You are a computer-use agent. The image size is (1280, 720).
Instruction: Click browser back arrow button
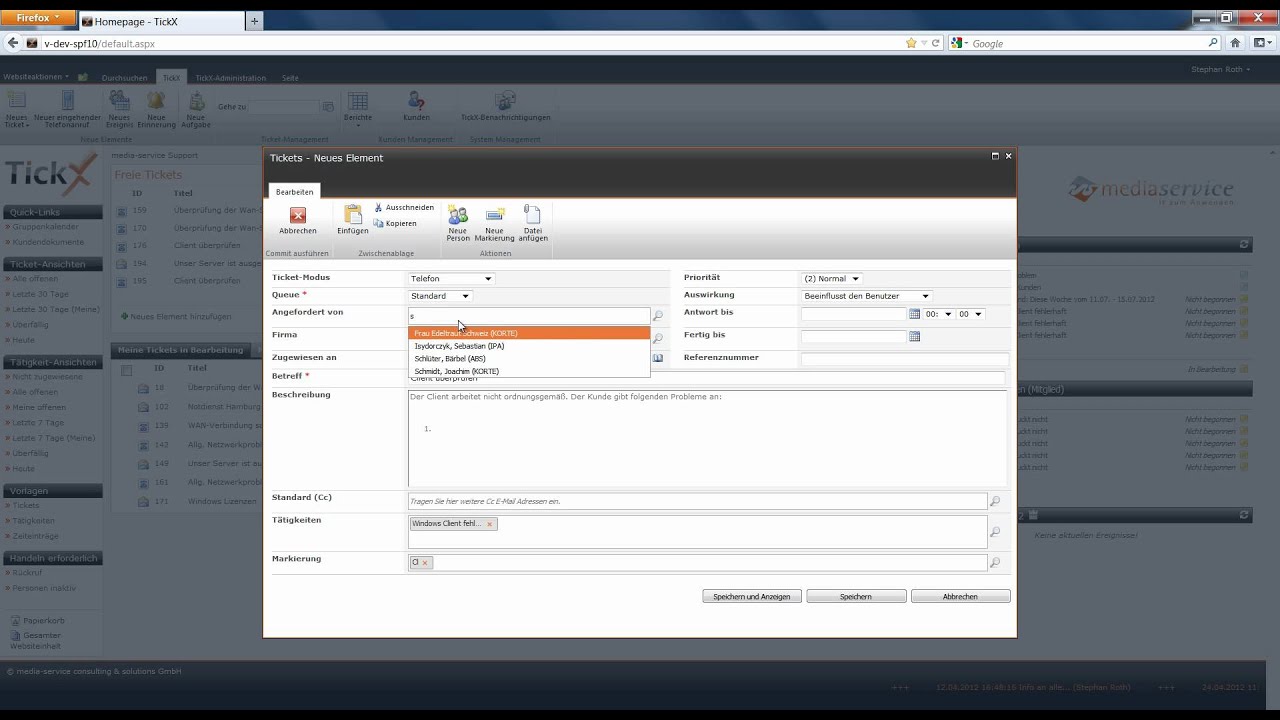pyautogui.click(x=13, y=43)
